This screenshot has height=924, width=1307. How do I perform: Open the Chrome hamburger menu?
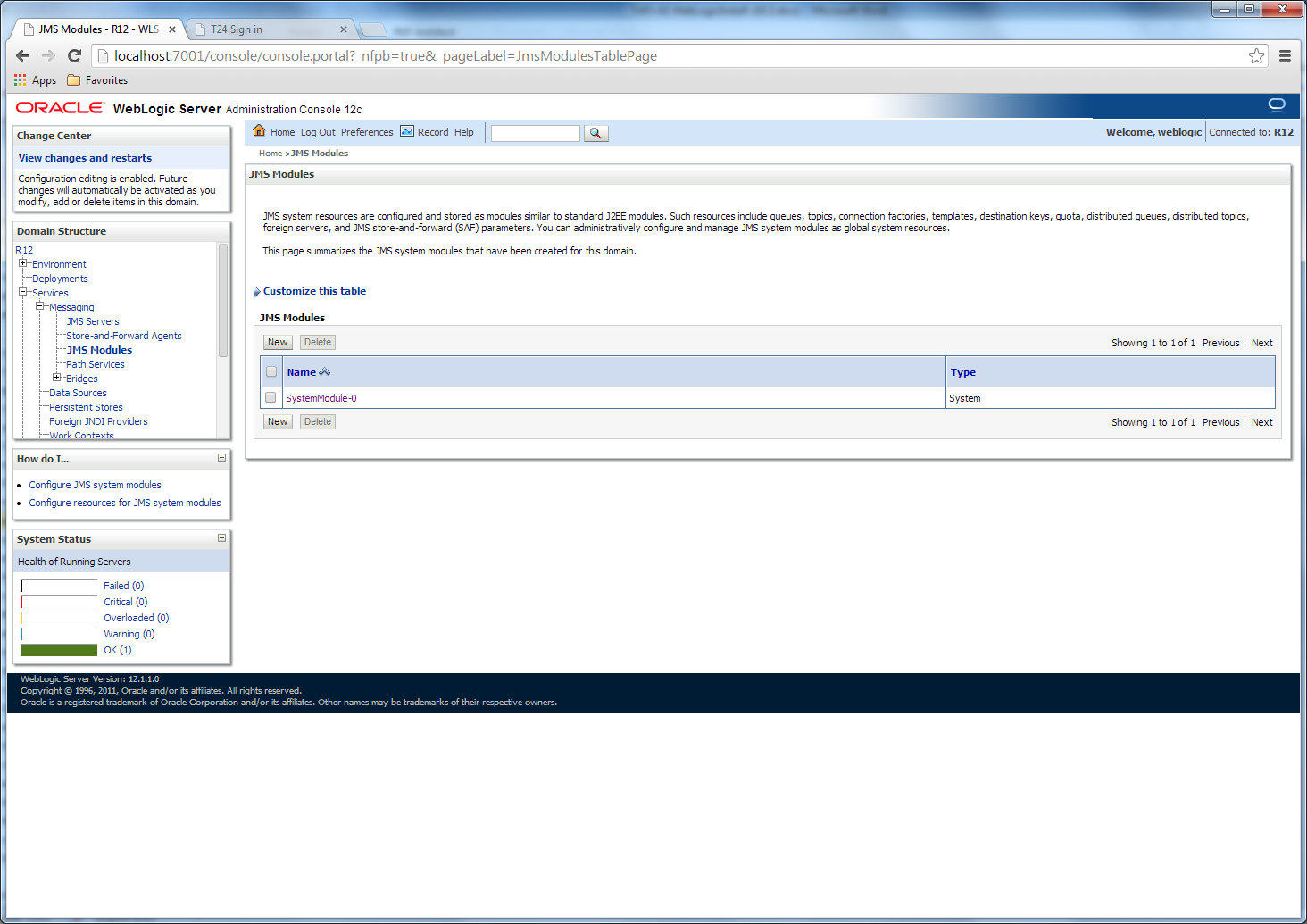point(1285,56)
